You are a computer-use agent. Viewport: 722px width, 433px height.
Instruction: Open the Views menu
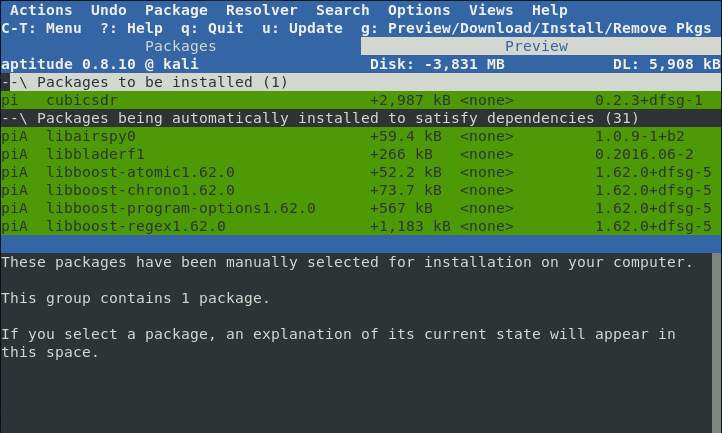(491, 10)
